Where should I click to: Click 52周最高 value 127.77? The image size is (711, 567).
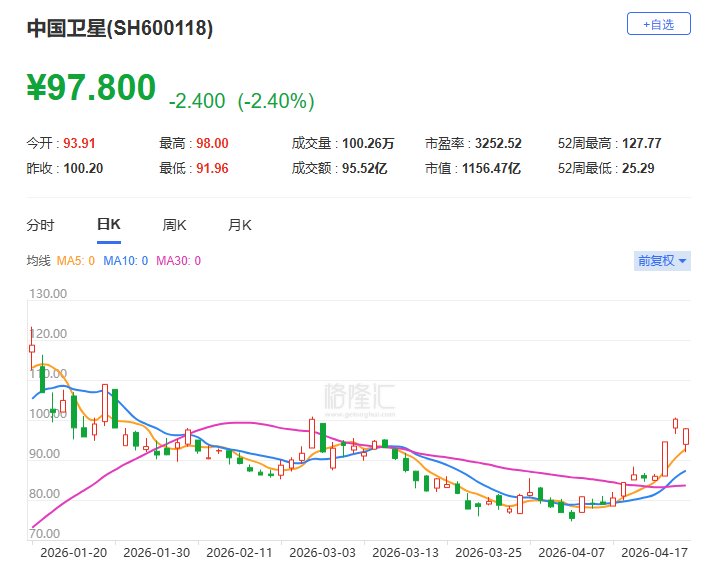pos(642,143)
